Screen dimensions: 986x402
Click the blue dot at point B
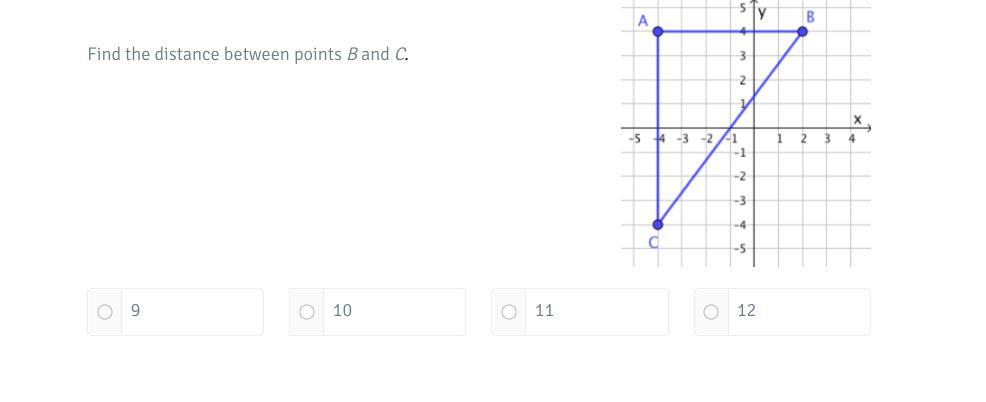pos(802,31)
